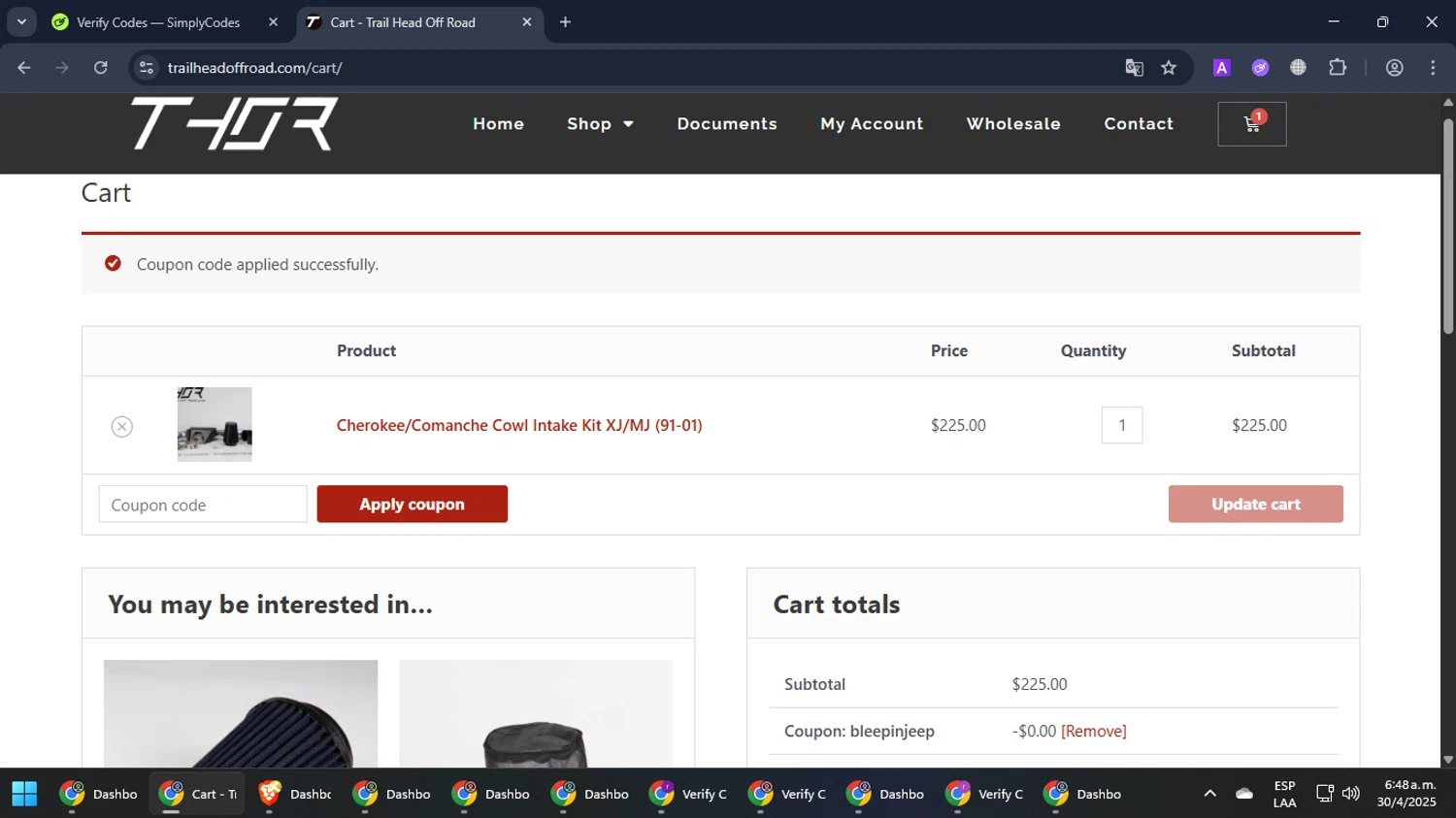Viewport: 1456px width, 818px height.
Task: Click the page vertical scrollbar
Action: (x=1448, y=225)
